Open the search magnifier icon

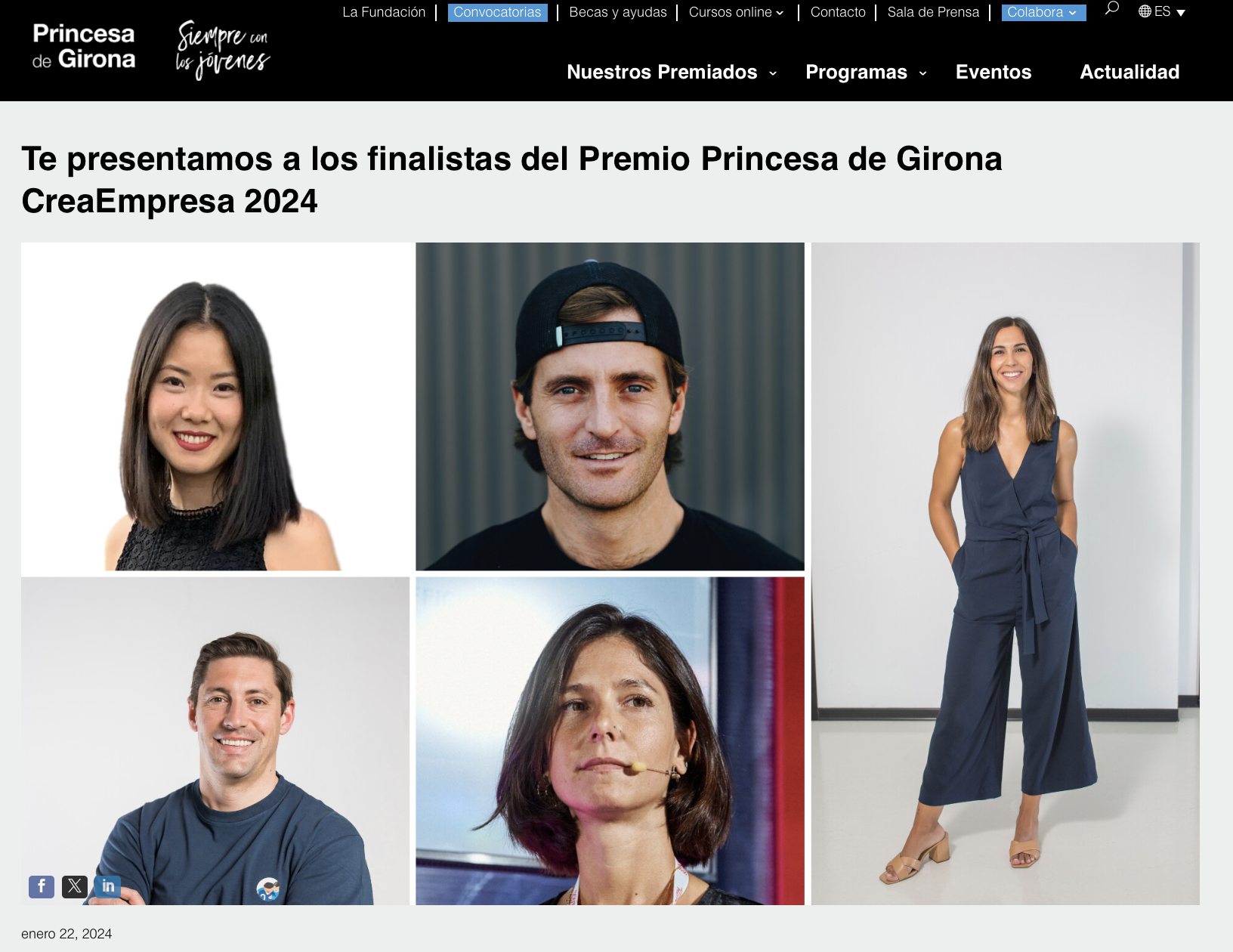click(x=1111, y=8)
